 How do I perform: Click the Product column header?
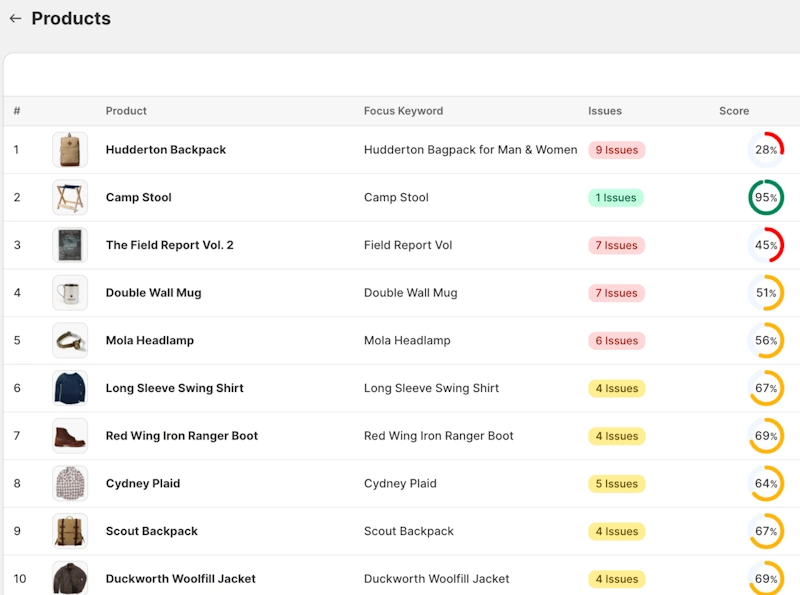(x=126, y=111)
